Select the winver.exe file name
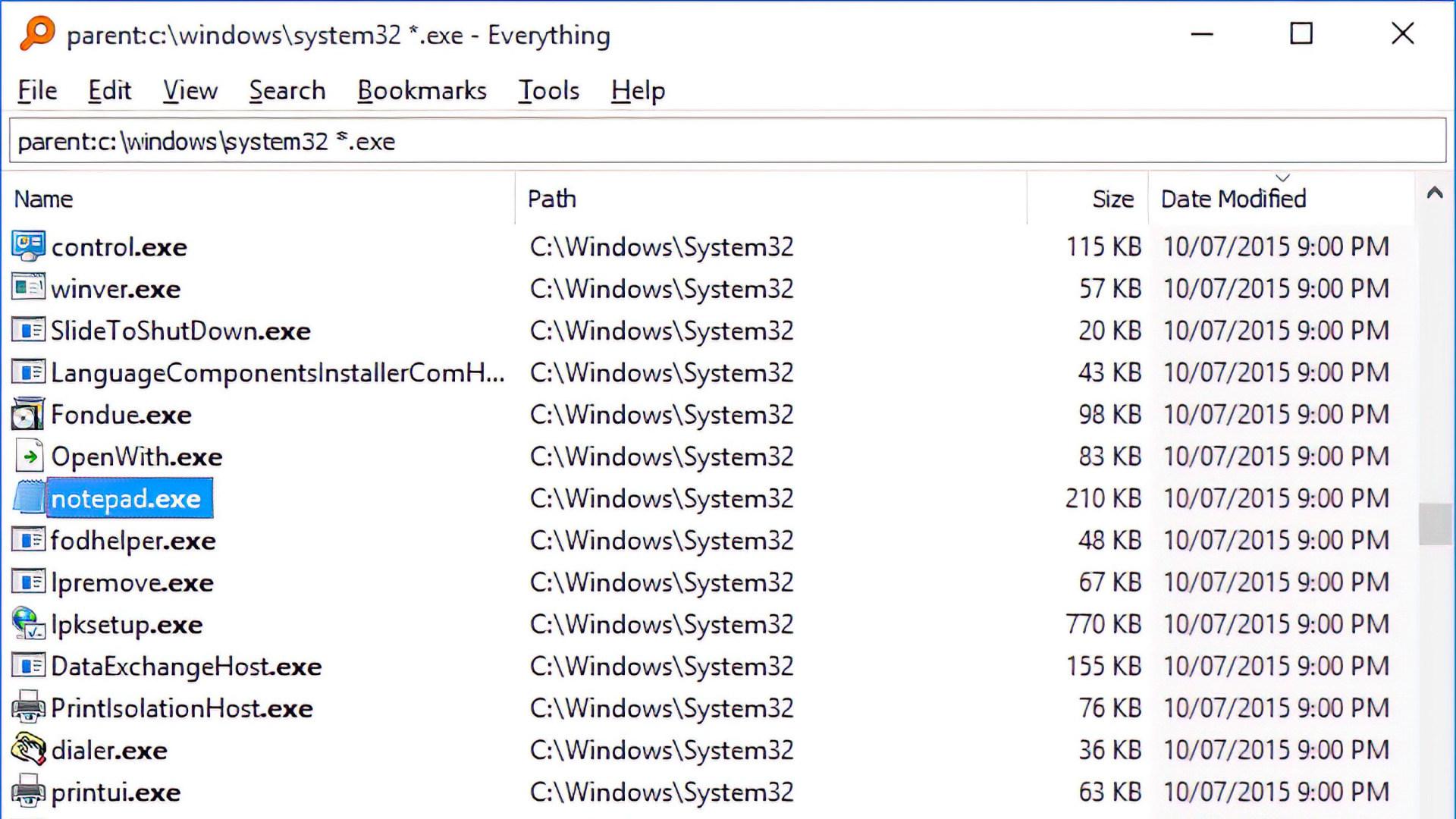Viewport: 1456px width, 819px height. tap(116, 289)
